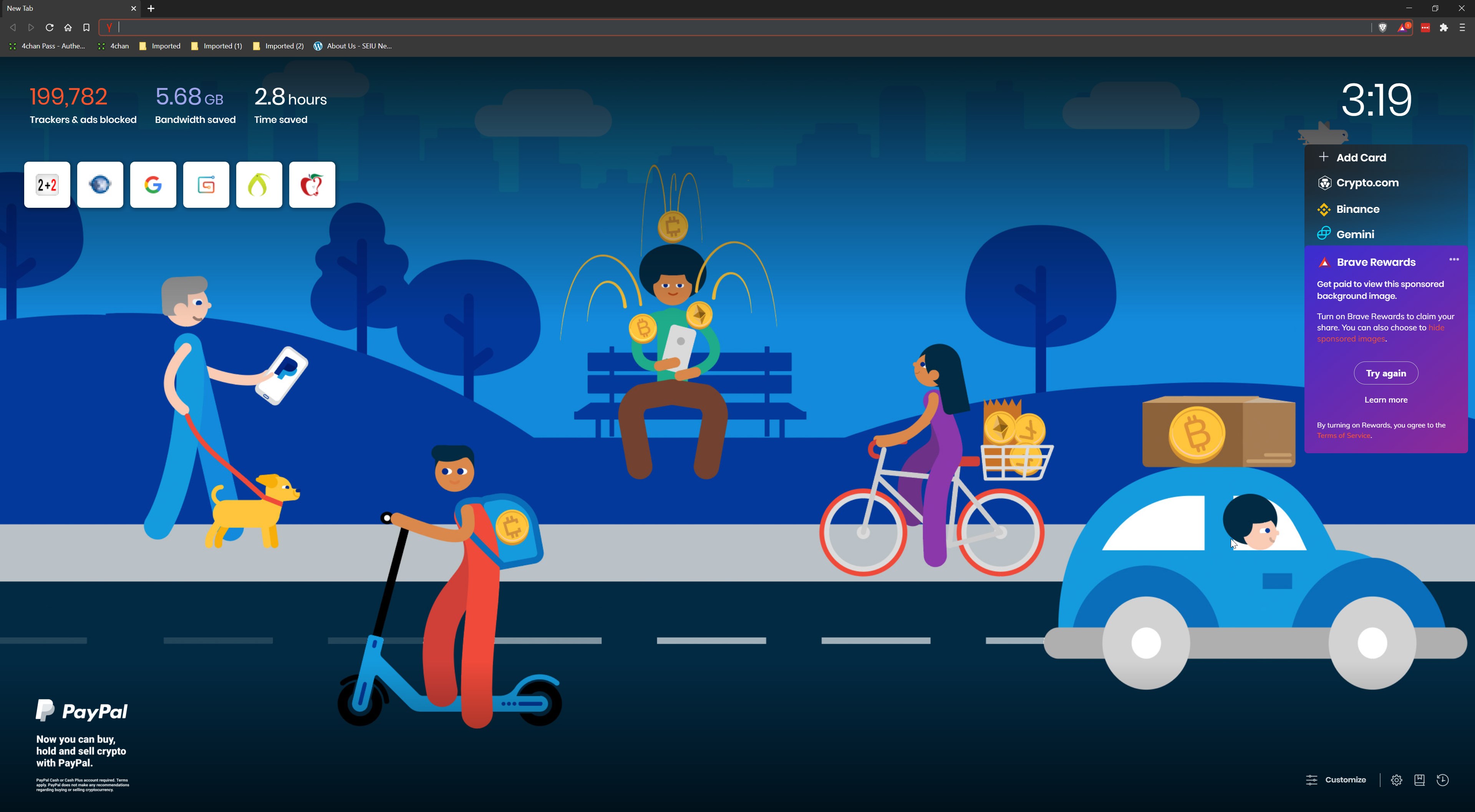Open Brave Rewards card options menu
The width and height of the screenshot is (1475, 812).
point(1454,259)
